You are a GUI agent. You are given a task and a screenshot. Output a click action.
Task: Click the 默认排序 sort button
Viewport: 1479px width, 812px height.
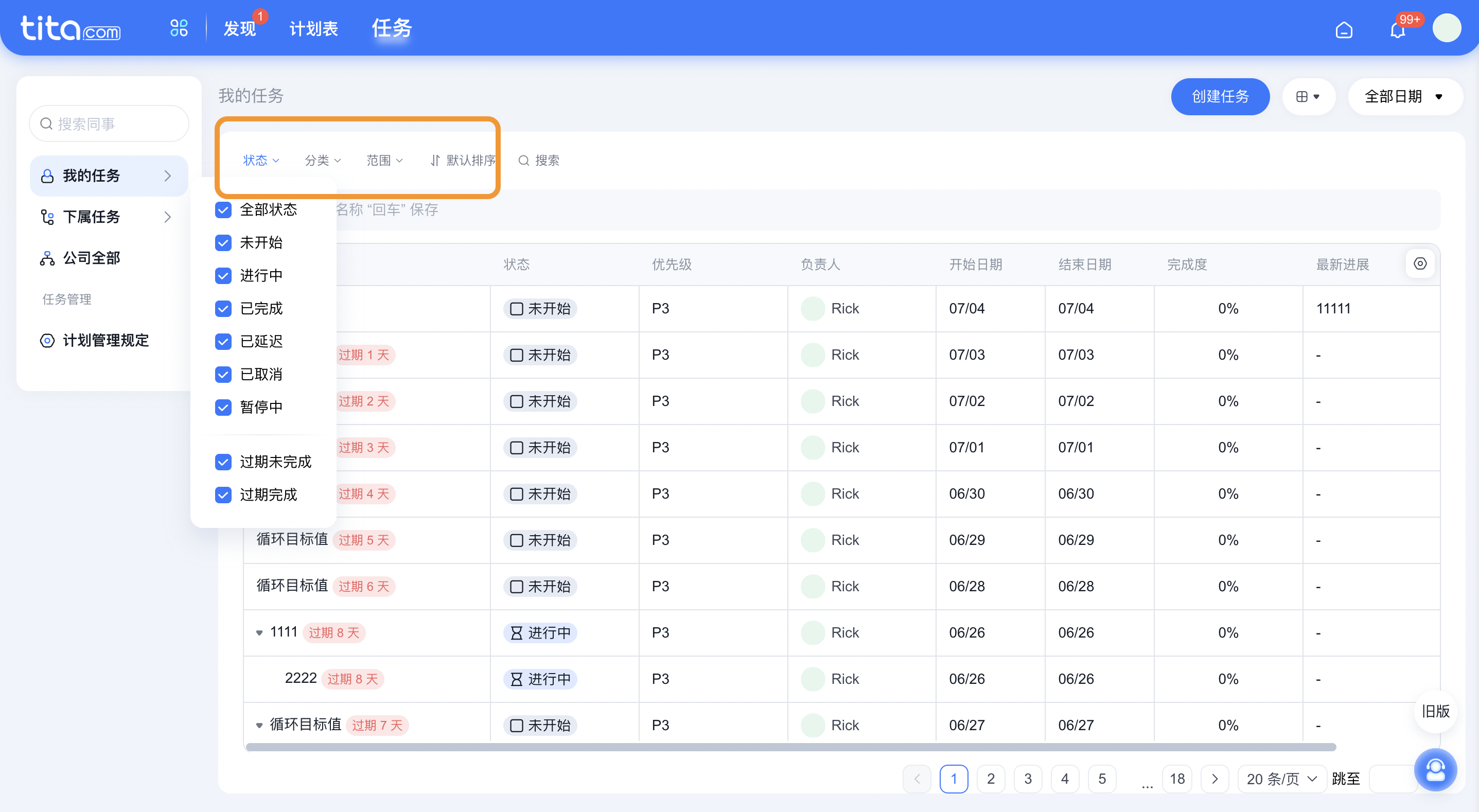(x=463, y=160)
